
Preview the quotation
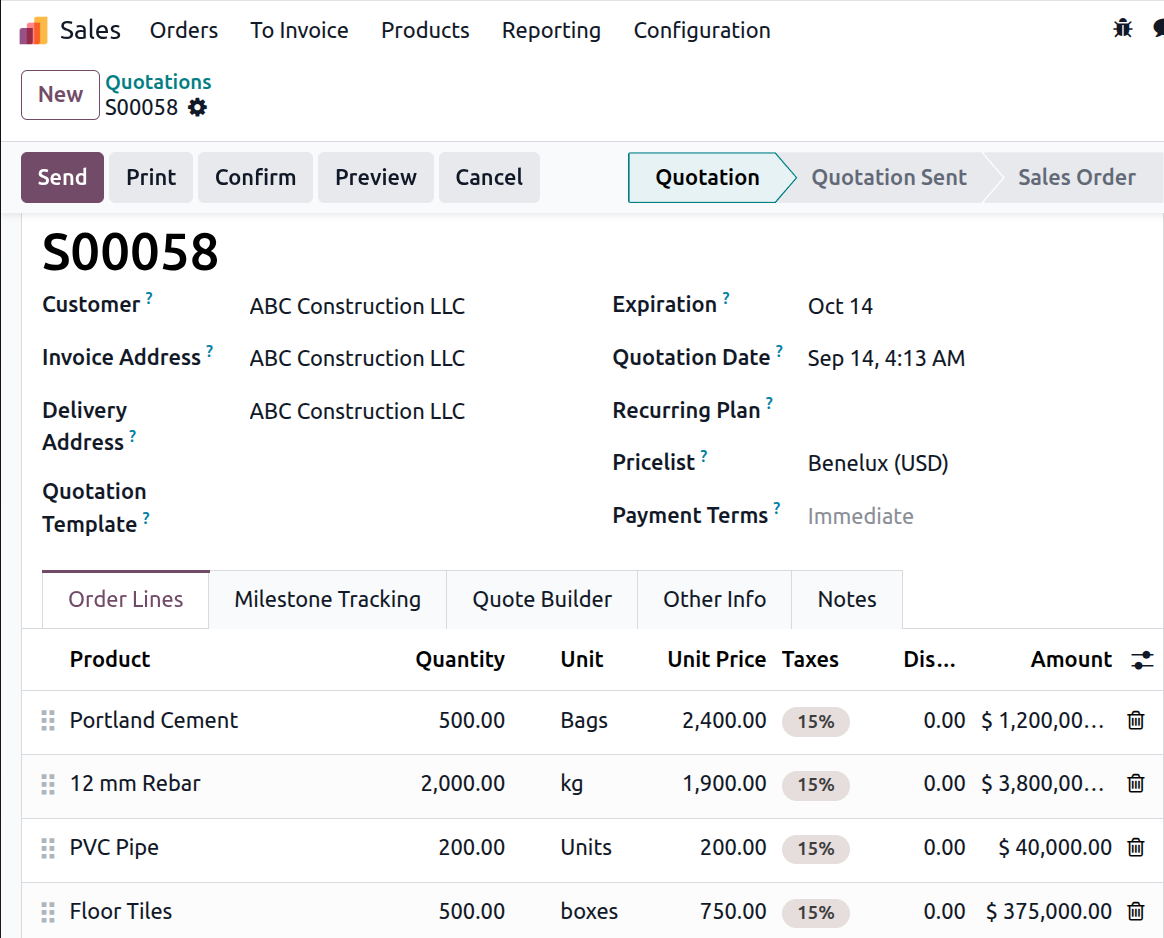pos(376,177)
